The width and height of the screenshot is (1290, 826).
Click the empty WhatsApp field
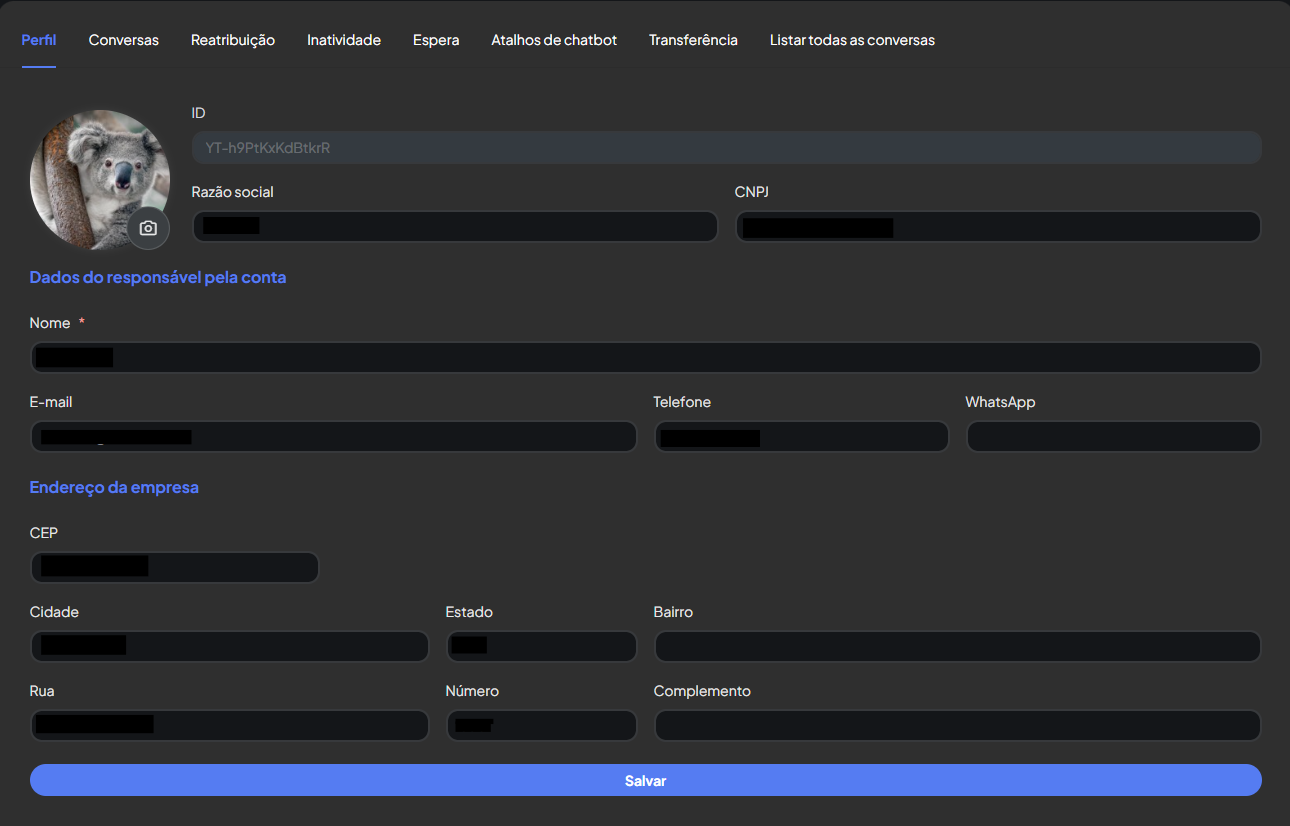point(1113,436)
